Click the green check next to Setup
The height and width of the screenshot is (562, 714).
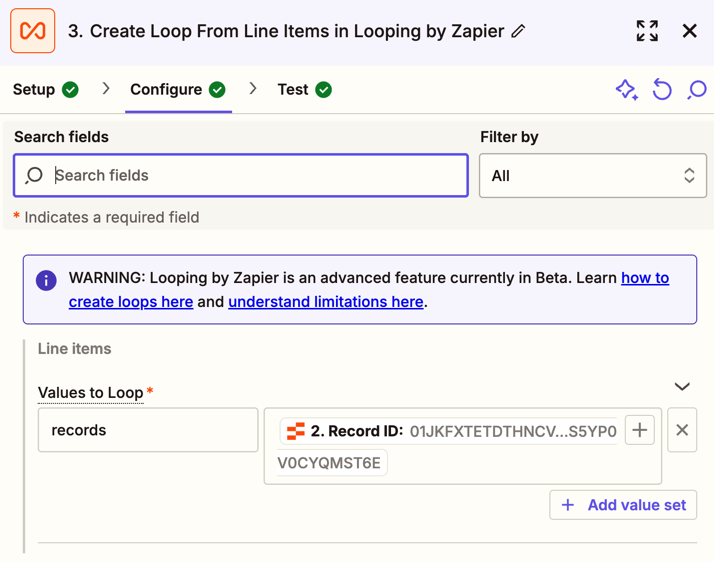coord(70,90)
